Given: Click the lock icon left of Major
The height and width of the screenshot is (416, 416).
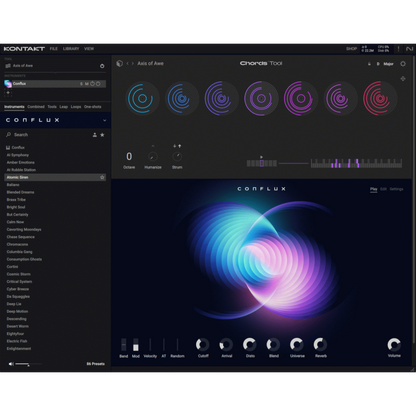Looking at the screenshot, I should click(x=369, y=64).
